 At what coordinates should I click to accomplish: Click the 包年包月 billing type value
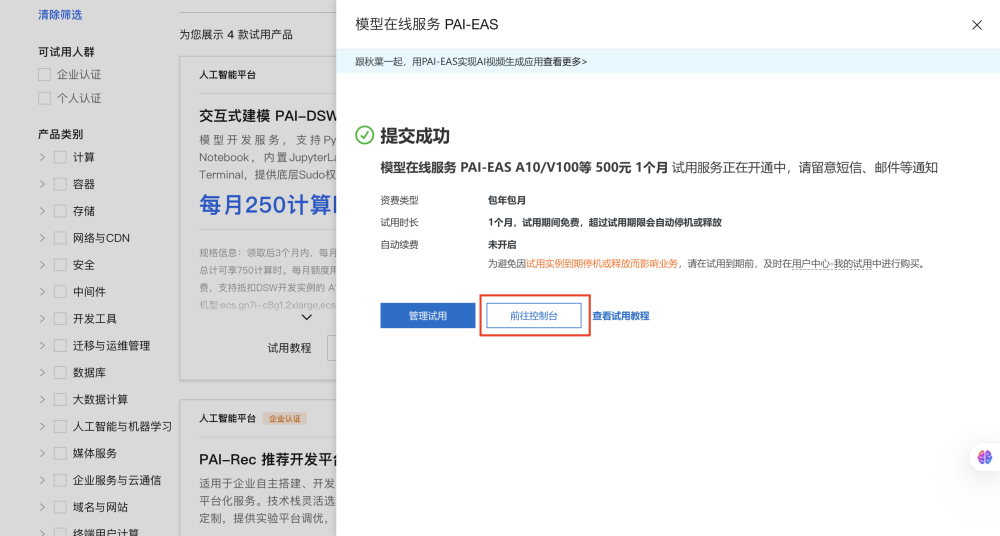pos(507,200)
